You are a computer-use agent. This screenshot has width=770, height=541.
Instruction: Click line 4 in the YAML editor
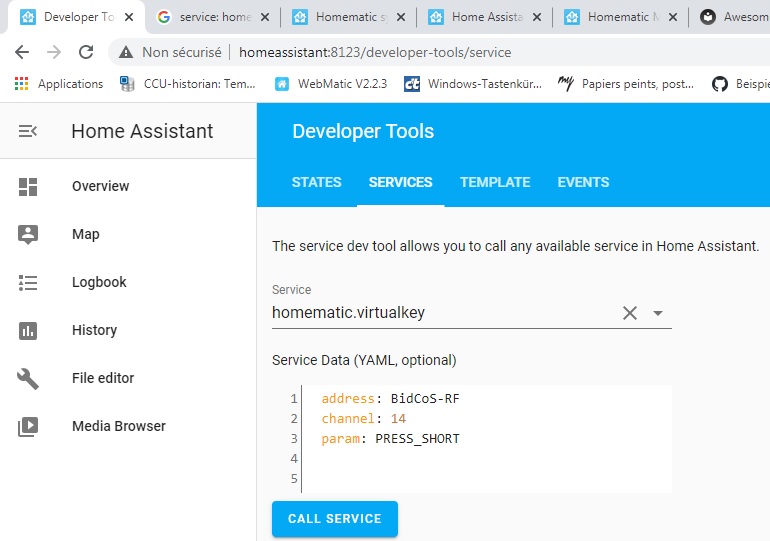486,459
